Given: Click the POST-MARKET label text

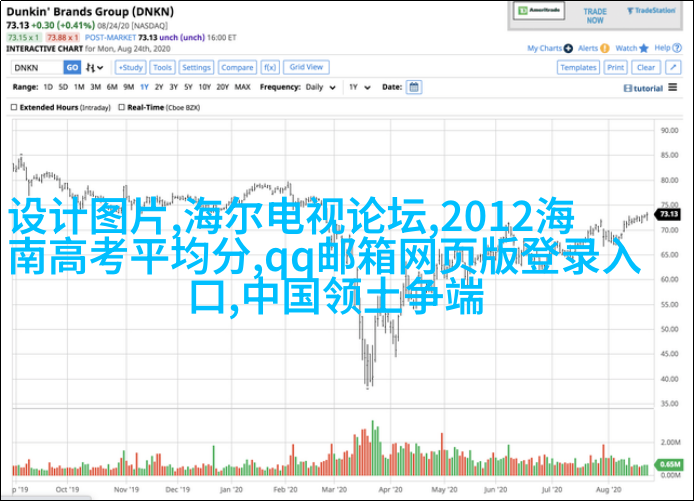Looking at the screenshot, I should point(110,38).
